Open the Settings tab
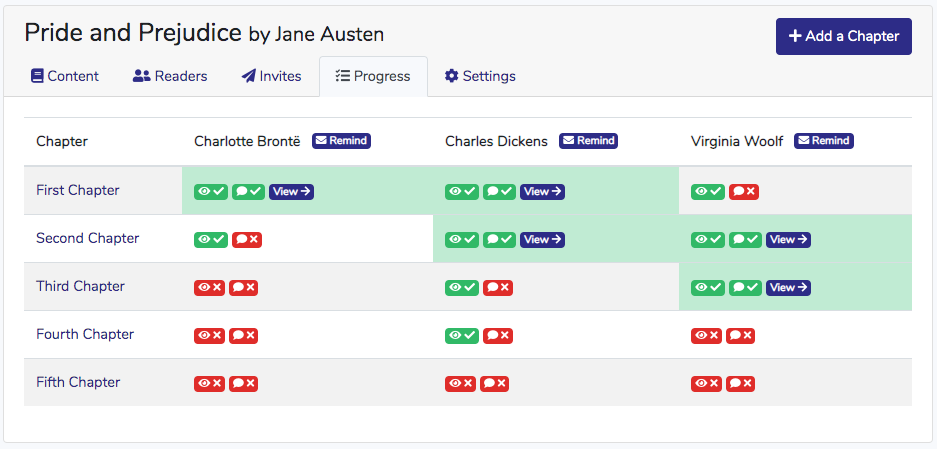 coord(480,76)
